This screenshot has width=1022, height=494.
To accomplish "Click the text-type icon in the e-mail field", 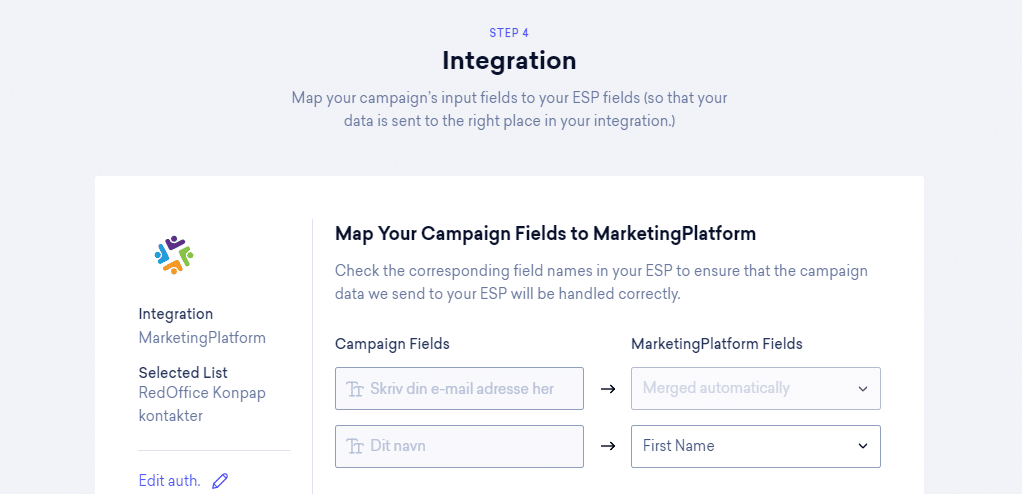I will point(355,389).
